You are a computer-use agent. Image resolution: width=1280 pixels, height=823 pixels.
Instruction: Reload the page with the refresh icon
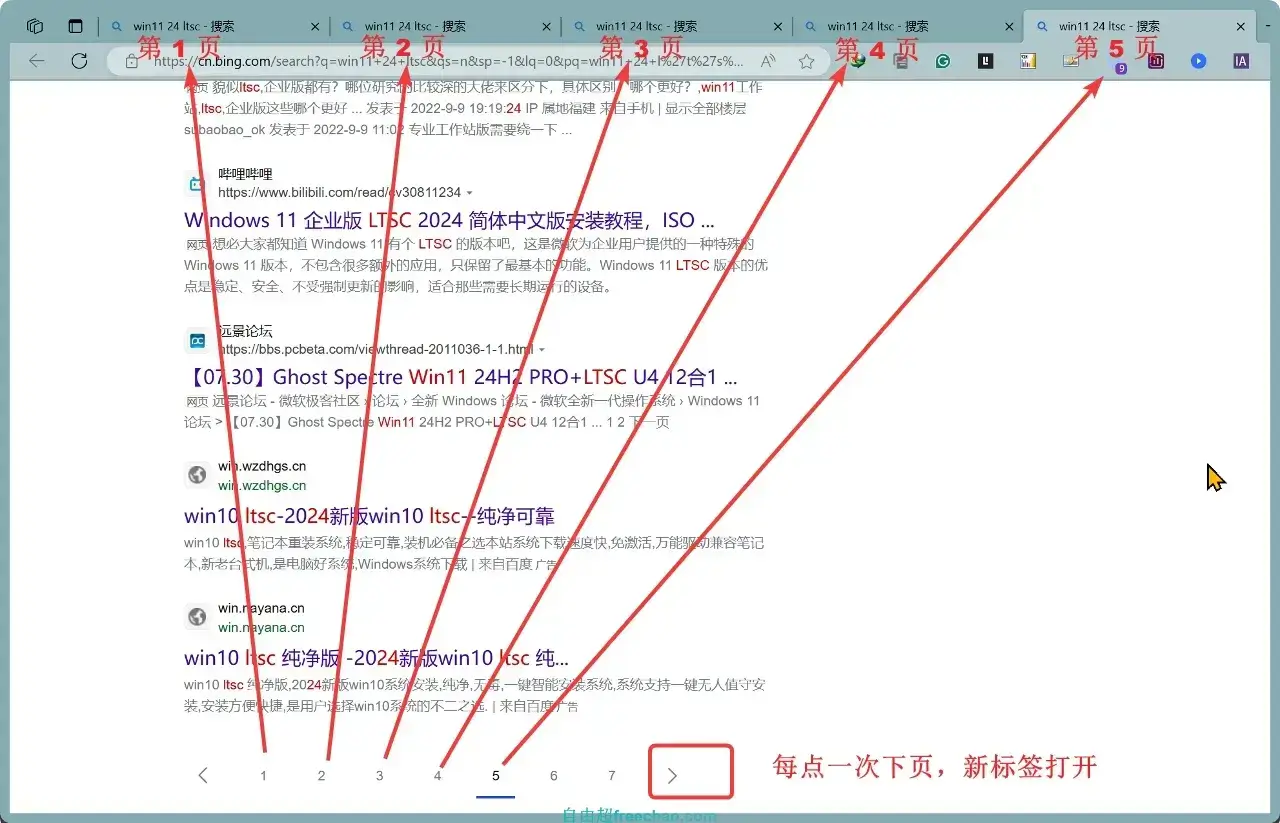coord(80,61)
